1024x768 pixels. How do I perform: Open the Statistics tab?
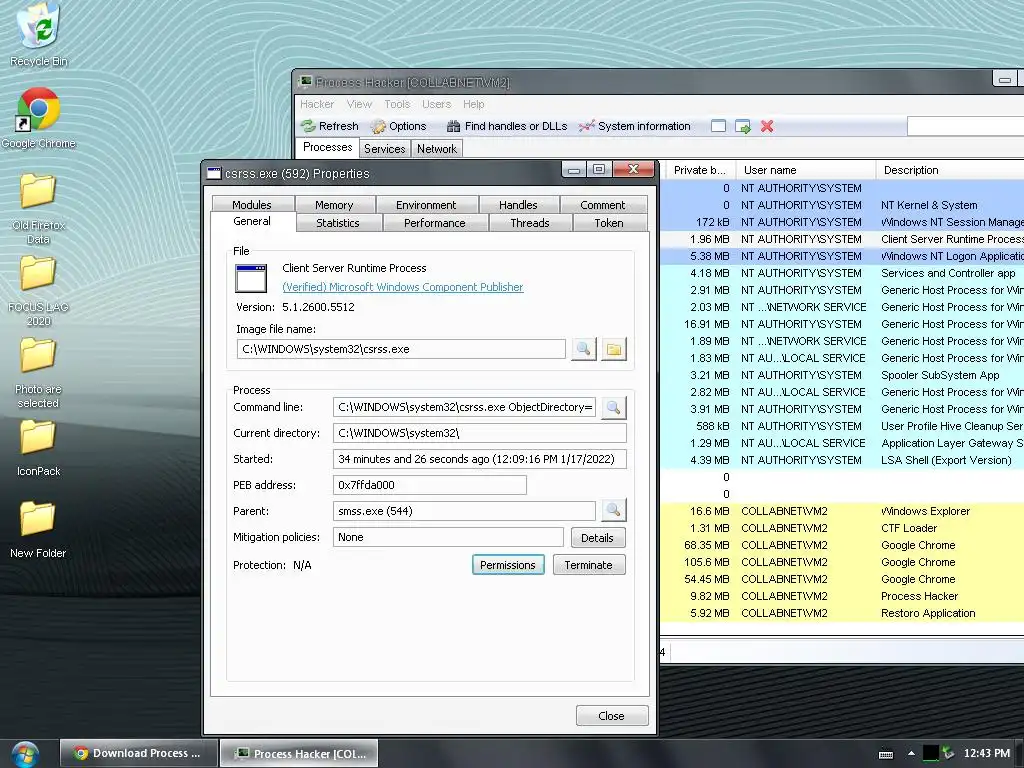click(338, 223)
